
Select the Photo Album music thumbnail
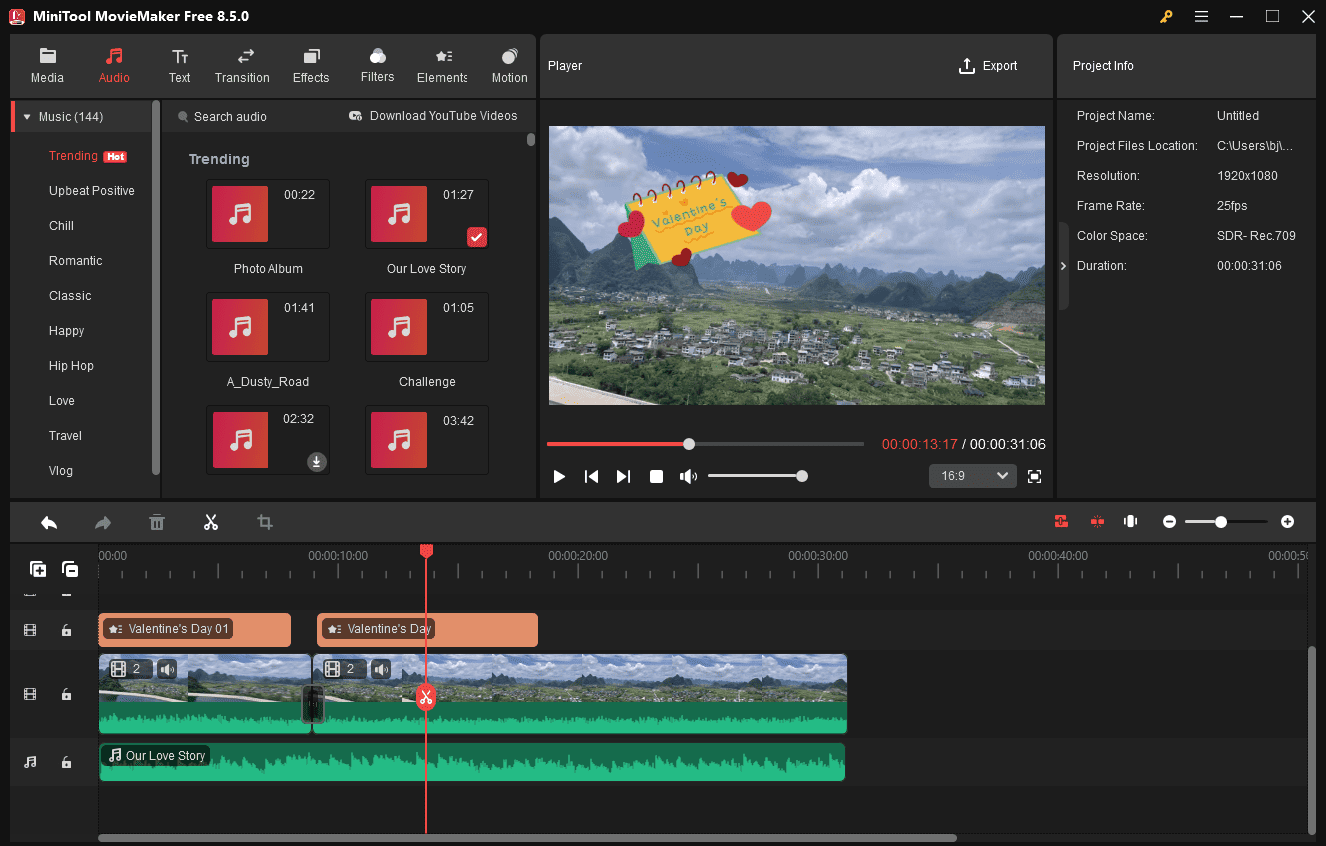pyautogui.click(x=239, y=213)
